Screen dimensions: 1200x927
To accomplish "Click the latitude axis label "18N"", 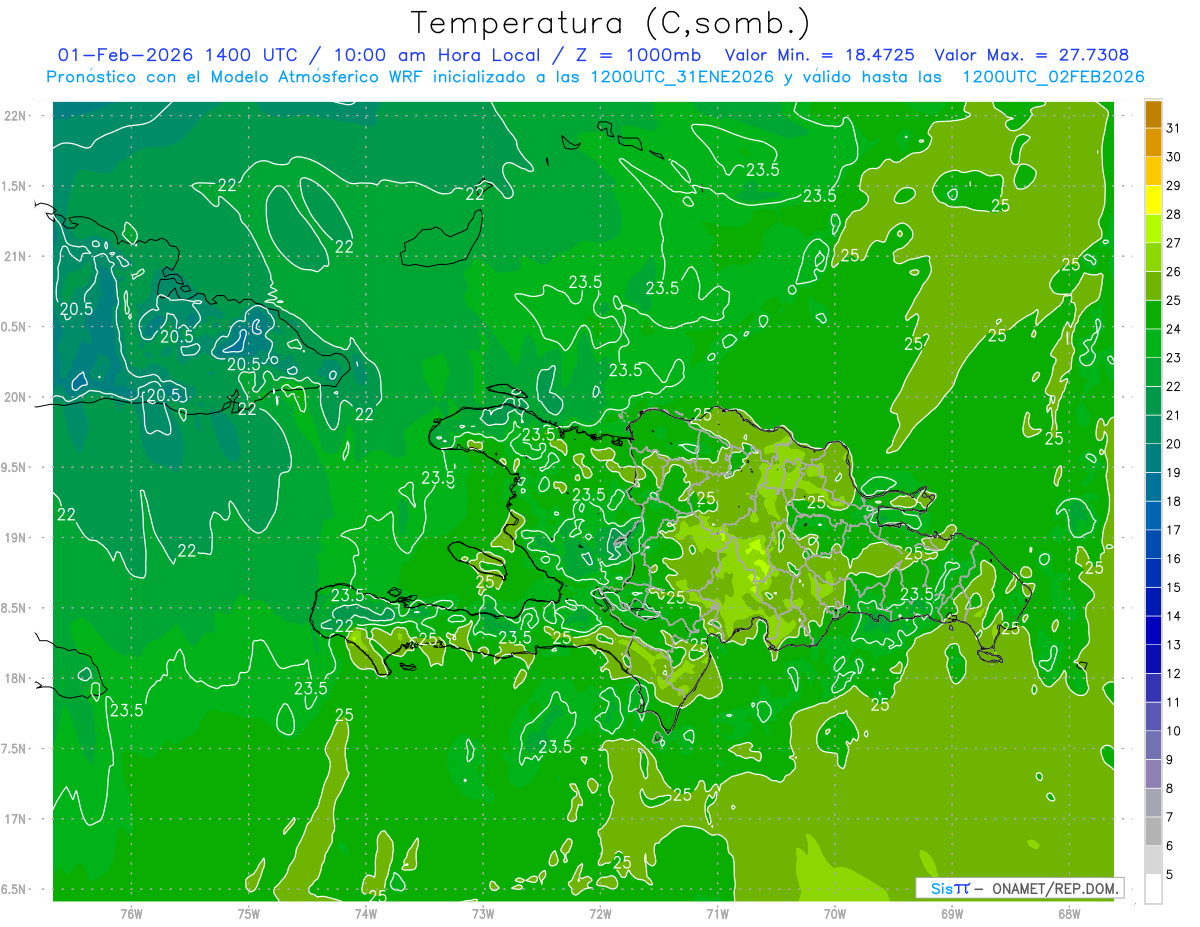I will (16, 678).
